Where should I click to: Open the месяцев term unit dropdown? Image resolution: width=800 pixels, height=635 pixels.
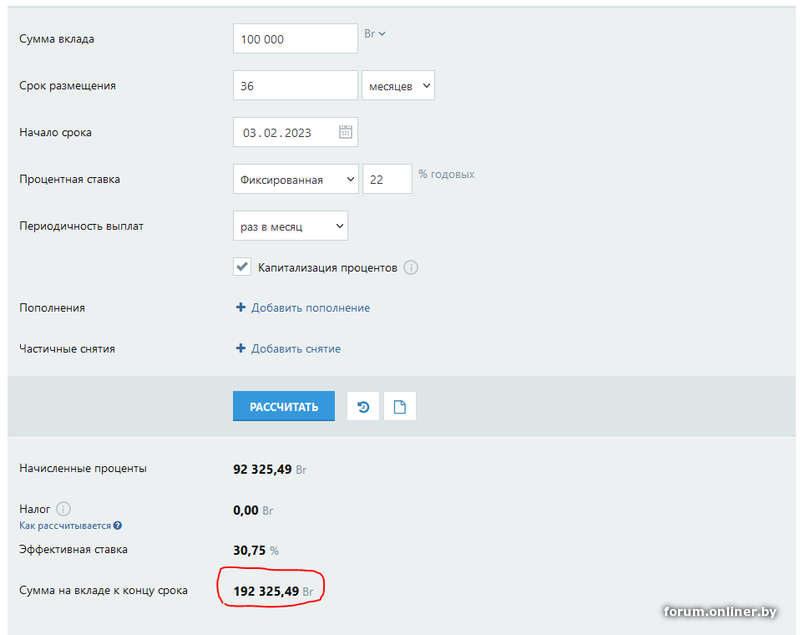(398, 85)
